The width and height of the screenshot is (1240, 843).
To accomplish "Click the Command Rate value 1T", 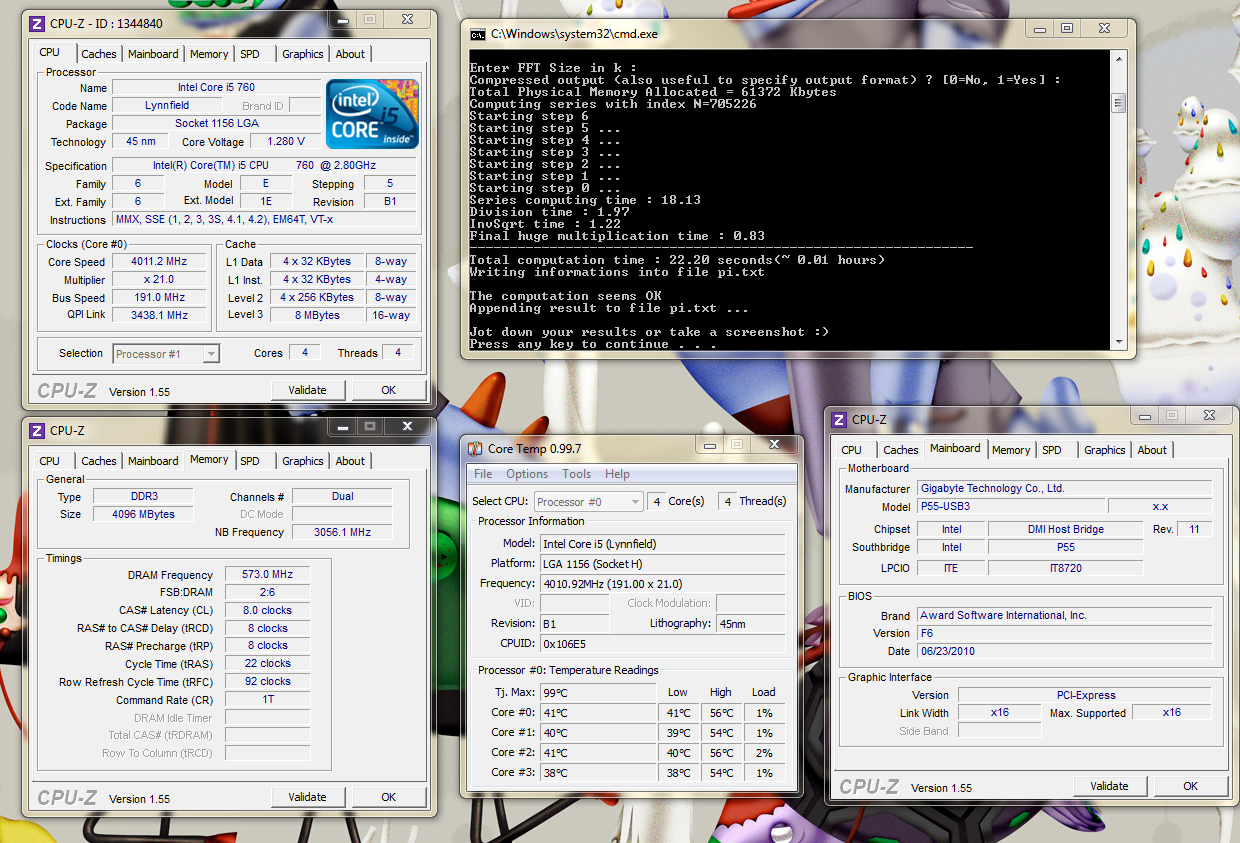I will click(x=268, y=699).
